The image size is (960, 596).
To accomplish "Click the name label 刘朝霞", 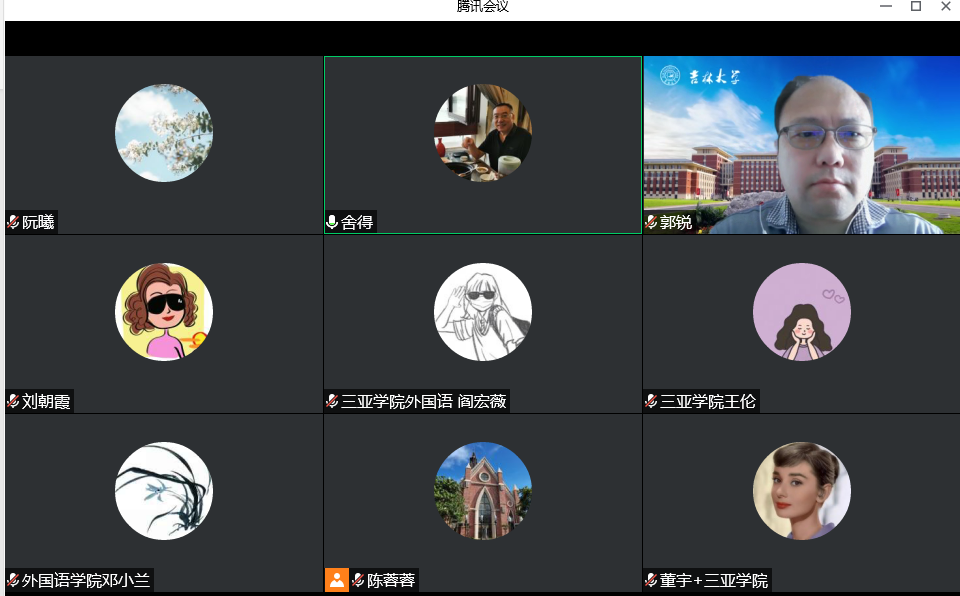I will point(46,401).
